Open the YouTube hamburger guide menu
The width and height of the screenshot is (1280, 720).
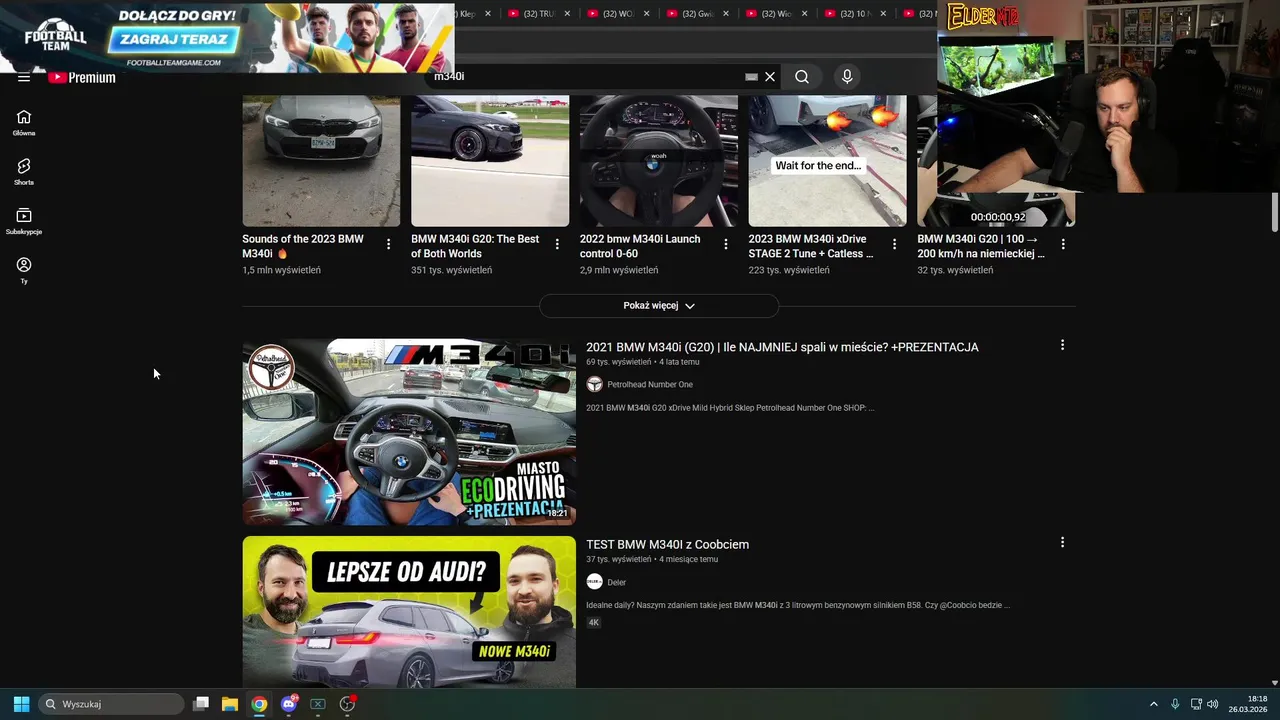(x=24, y=78)
